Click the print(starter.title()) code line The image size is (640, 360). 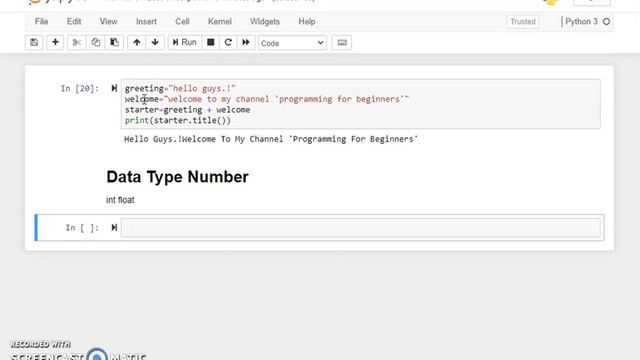178,120
